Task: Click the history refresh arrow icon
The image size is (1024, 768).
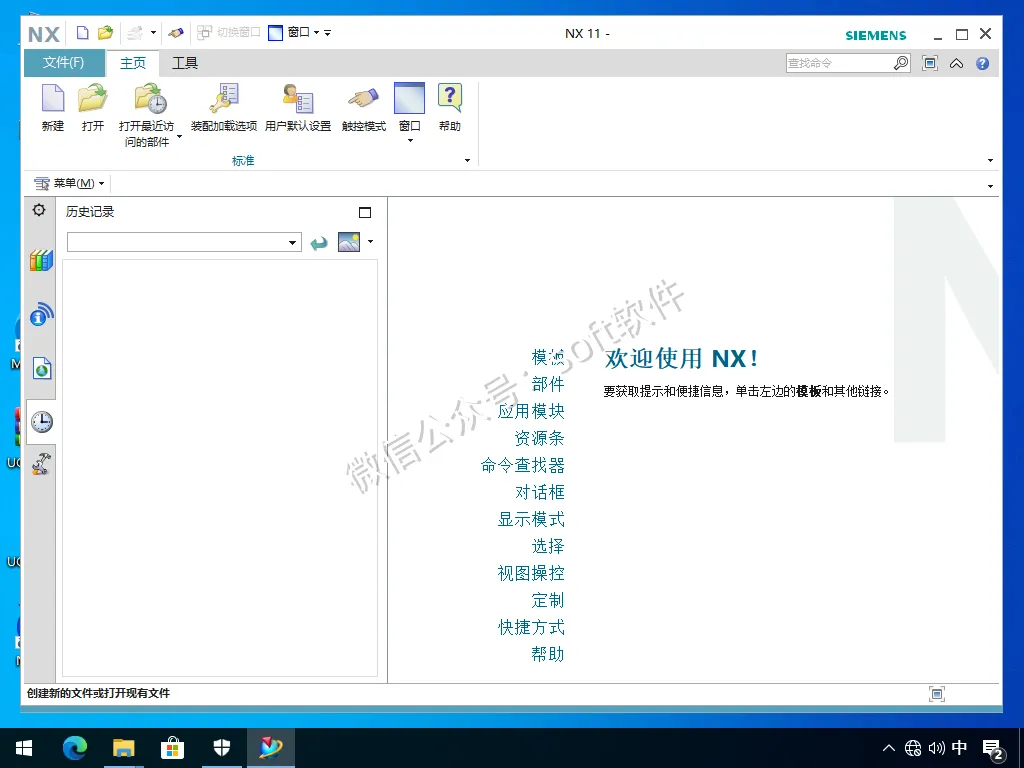Action: [x=319, y=244]
